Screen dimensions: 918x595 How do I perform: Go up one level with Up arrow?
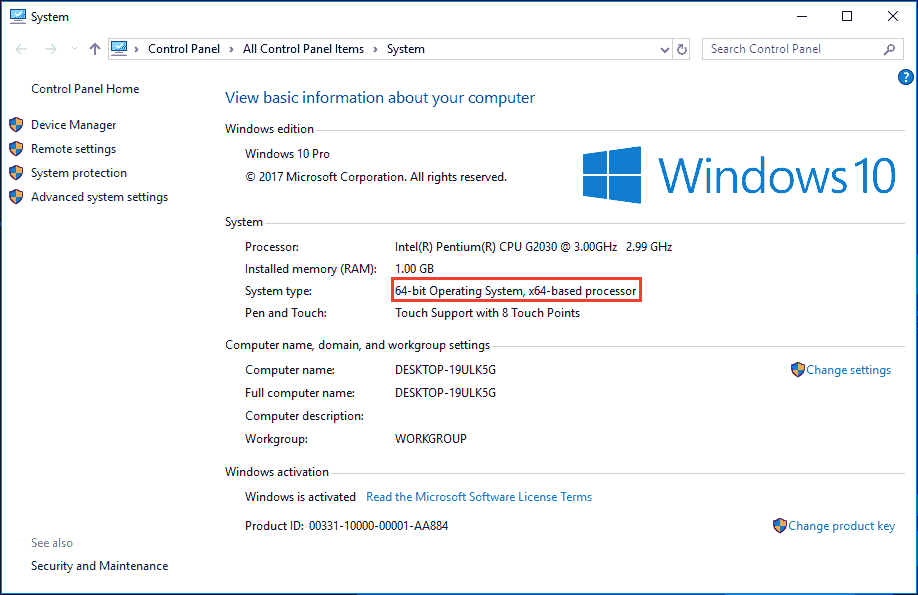pyautogui.click(x=95, y=49)
